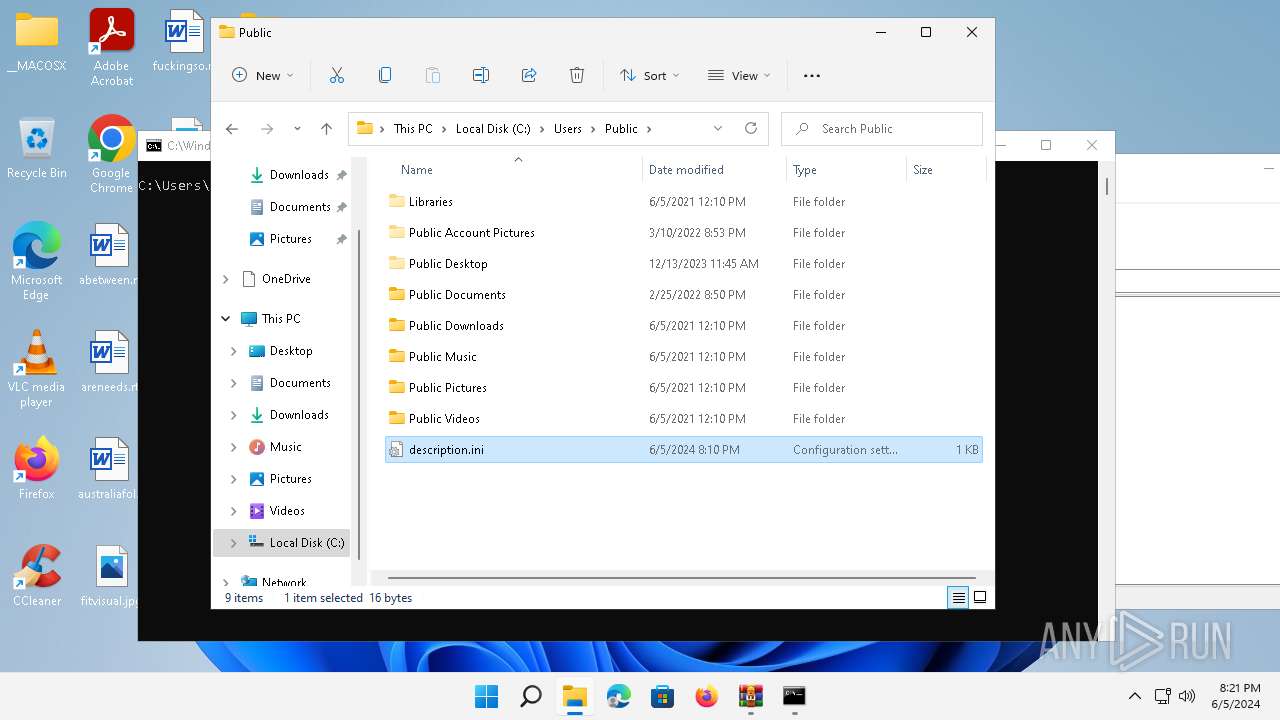This screenshot has height=720, width=1280.
Task: Select the Public Account Pictures folder
Action: tap(684, 233)
